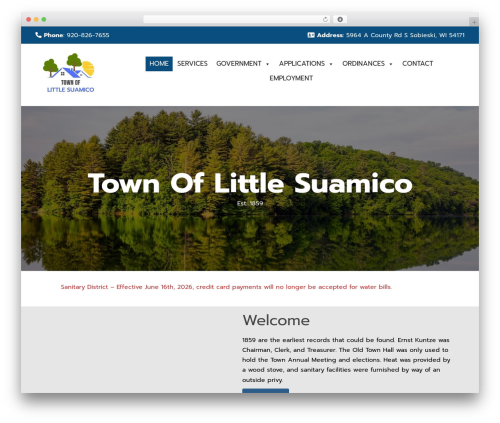
Task: Click the phone handset icon
Action: (x=38, y=35)
